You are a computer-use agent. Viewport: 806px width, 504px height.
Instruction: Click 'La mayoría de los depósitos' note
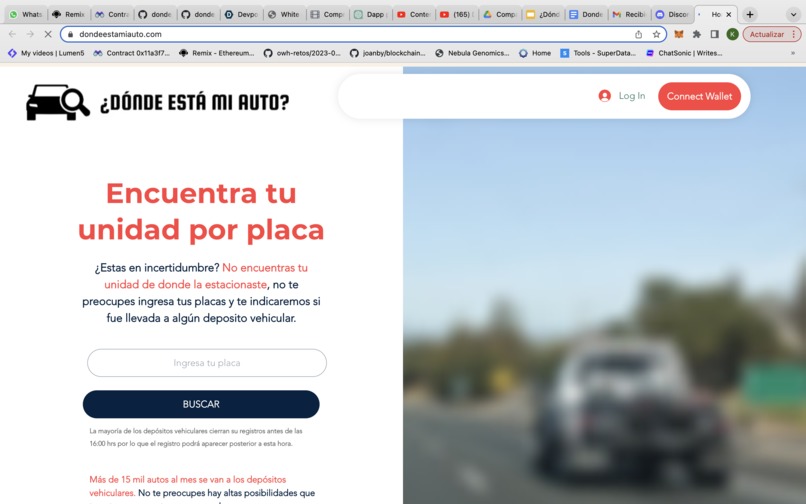(x=195, y=437)
